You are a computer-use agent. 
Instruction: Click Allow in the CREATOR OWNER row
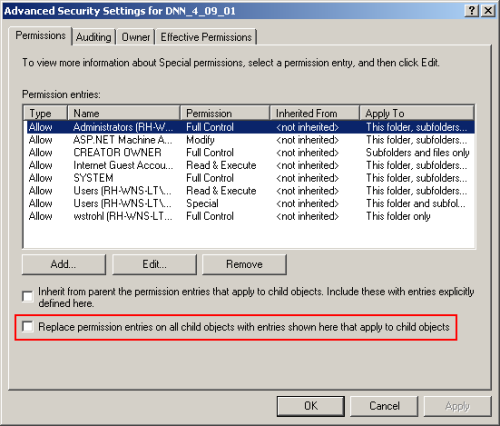pyautogui.click(x=40, y=152)
